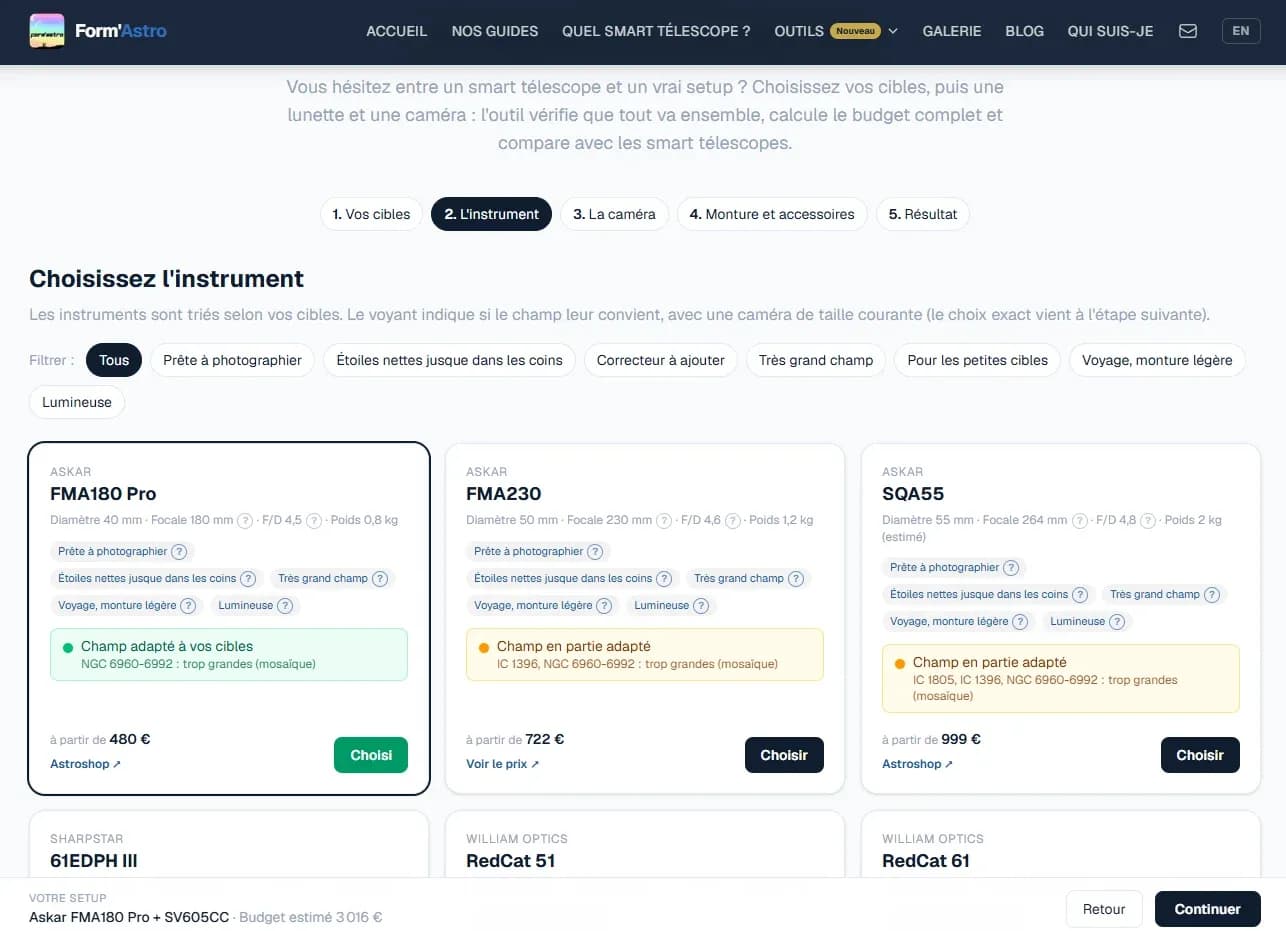The width and height of the screenshot is (1286, 931).
Task: Show help for Focale 180 mm
Action: (244, 520)
